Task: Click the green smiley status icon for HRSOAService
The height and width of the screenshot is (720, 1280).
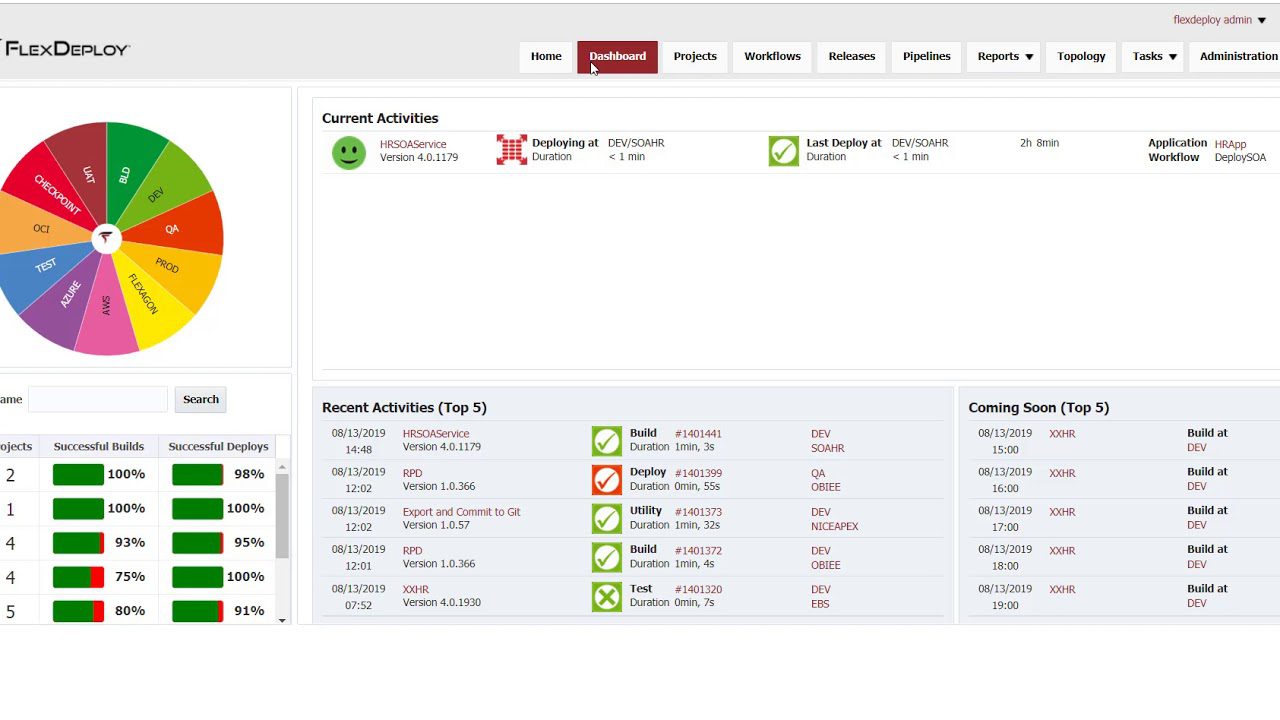Action: [349, 153]
